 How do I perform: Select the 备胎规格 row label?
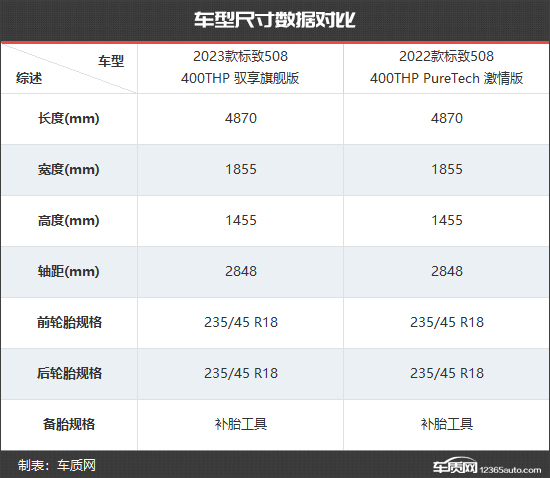click(69, 424)
